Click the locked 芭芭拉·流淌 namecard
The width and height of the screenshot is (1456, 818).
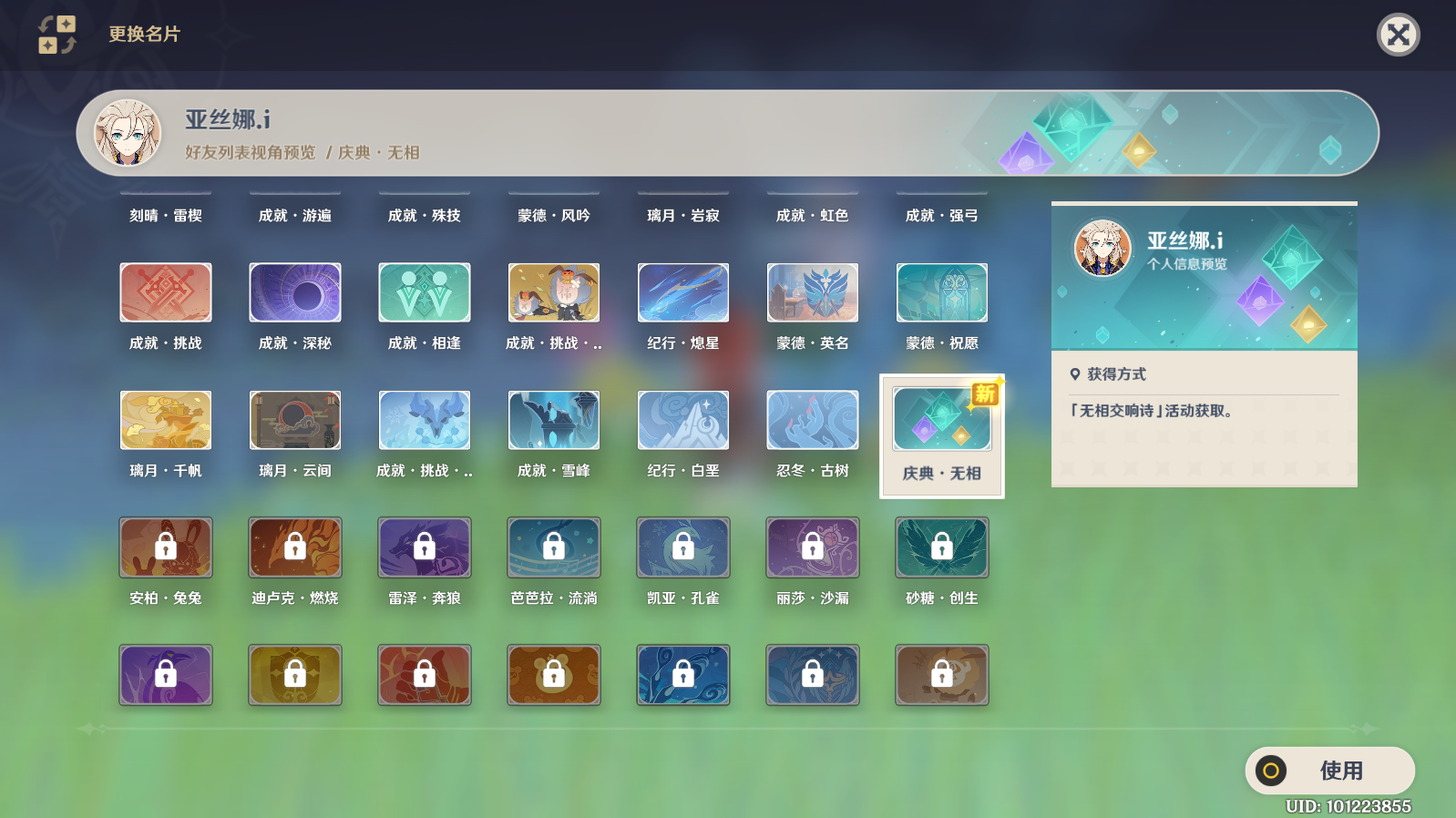coord(554,547)
